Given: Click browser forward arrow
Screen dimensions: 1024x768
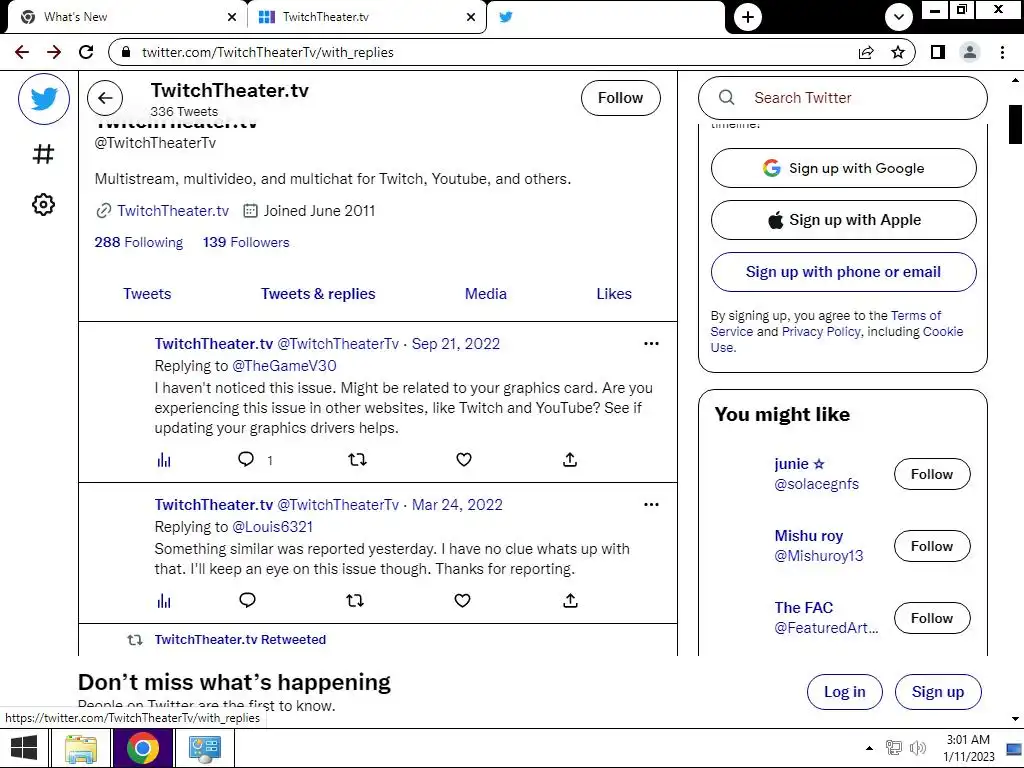Looking at the screenshot, I should 54,52.
